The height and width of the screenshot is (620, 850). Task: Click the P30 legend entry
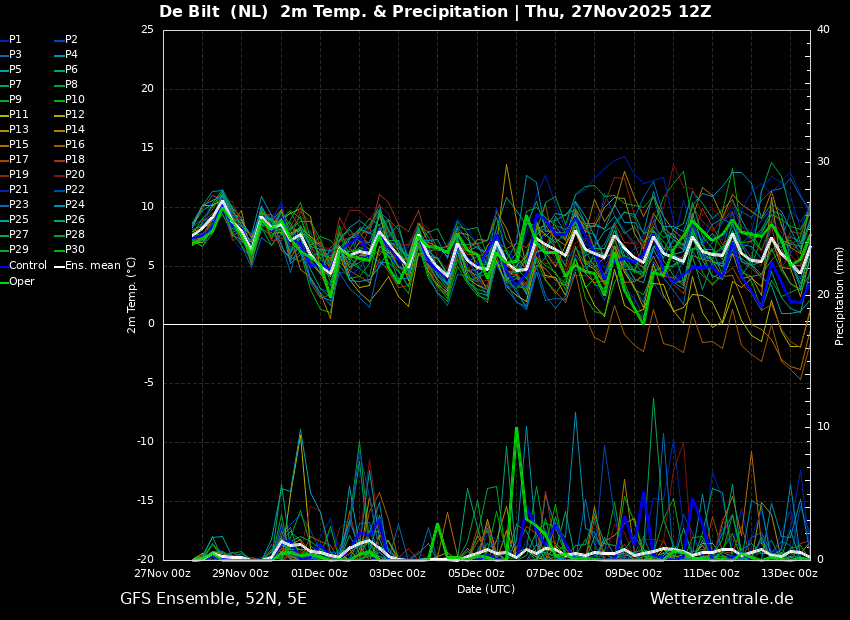70,250
